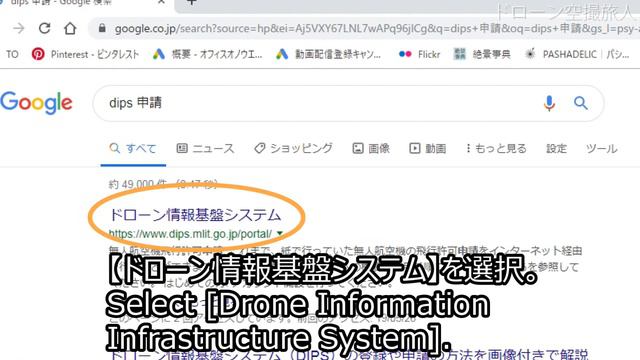Image resolution: width=640 pixels, height=360 pixels.
Task: Open the 設定 search settings
Action: [556, 148]
